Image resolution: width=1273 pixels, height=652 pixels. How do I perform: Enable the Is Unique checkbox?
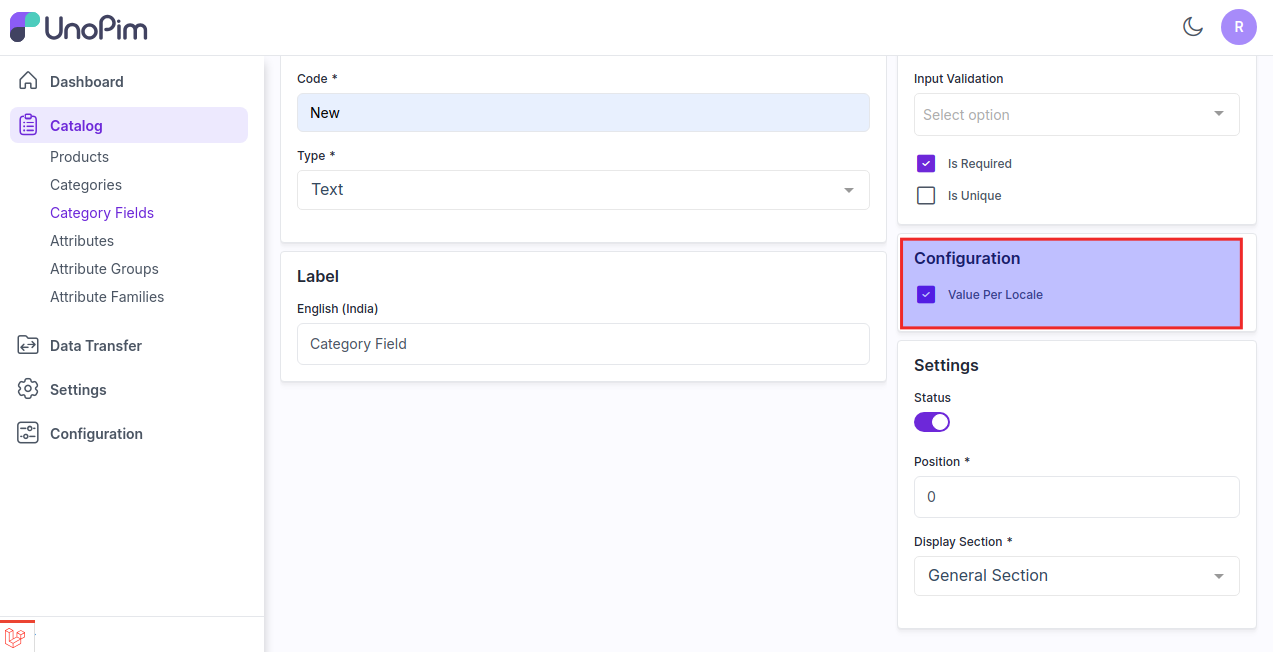tap(926, 196)
